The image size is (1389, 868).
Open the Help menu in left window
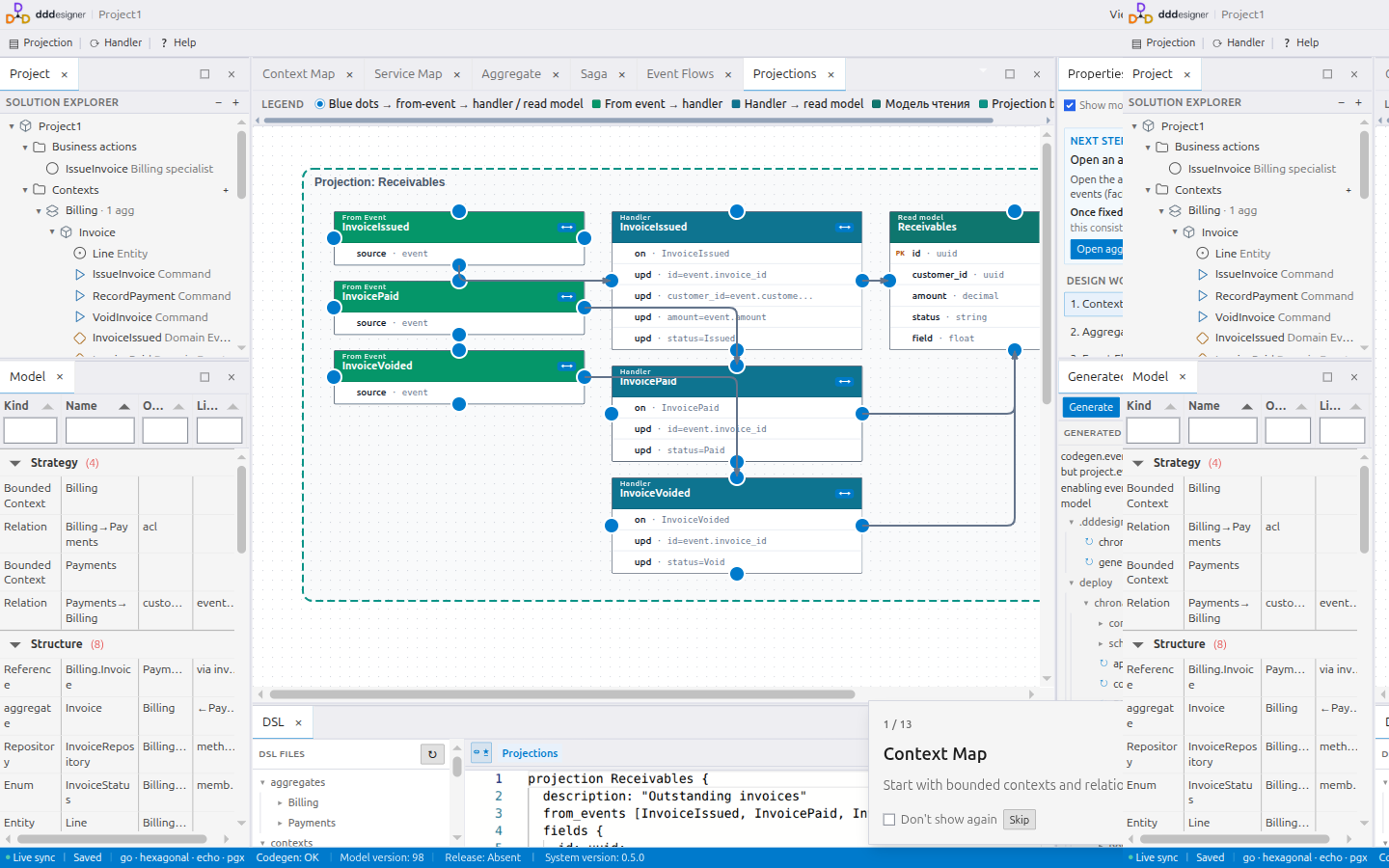click(x=178, y=42)
